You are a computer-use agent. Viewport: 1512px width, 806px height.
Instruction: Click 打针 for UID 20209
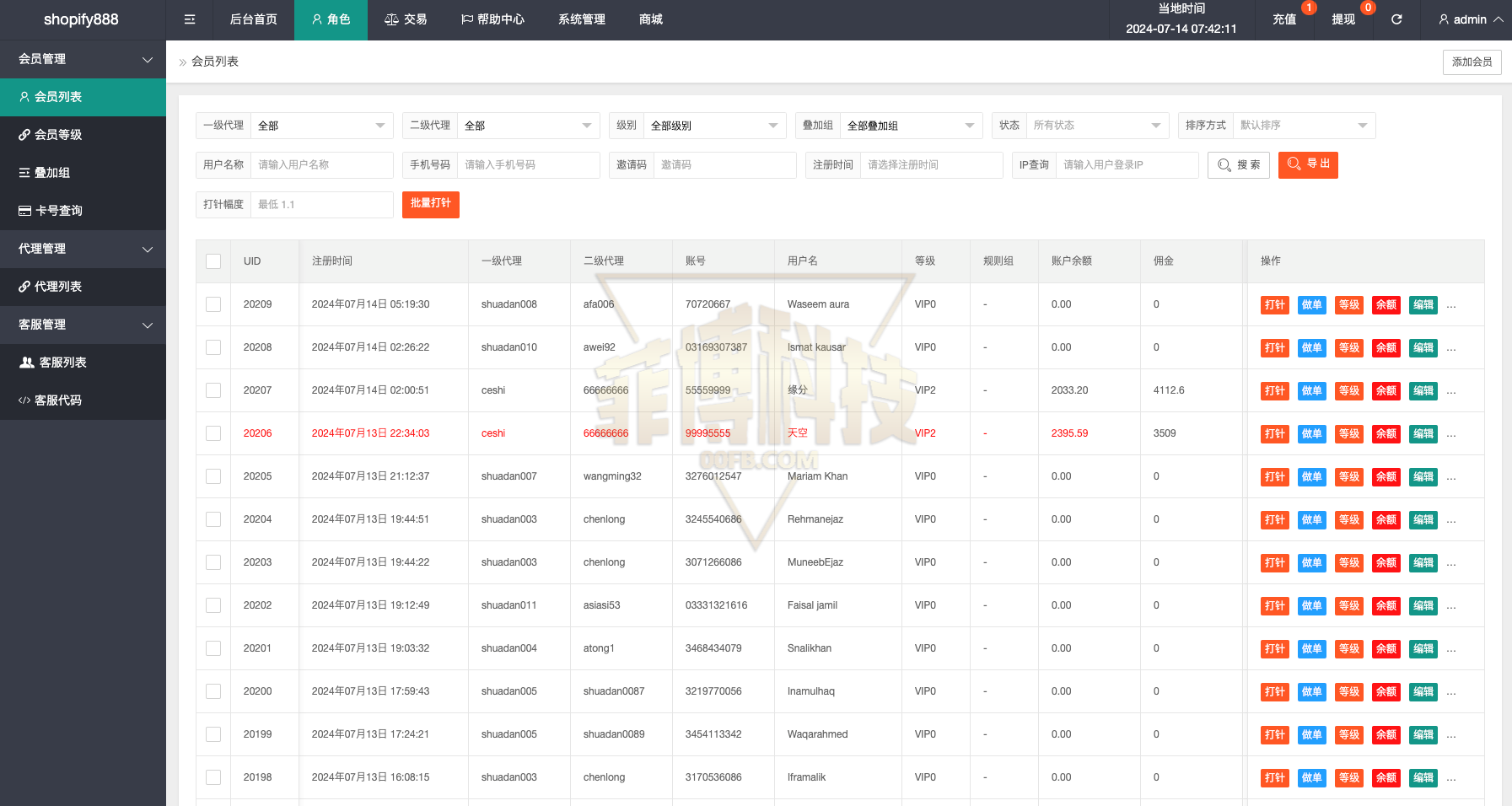(x=1274, y=304)
